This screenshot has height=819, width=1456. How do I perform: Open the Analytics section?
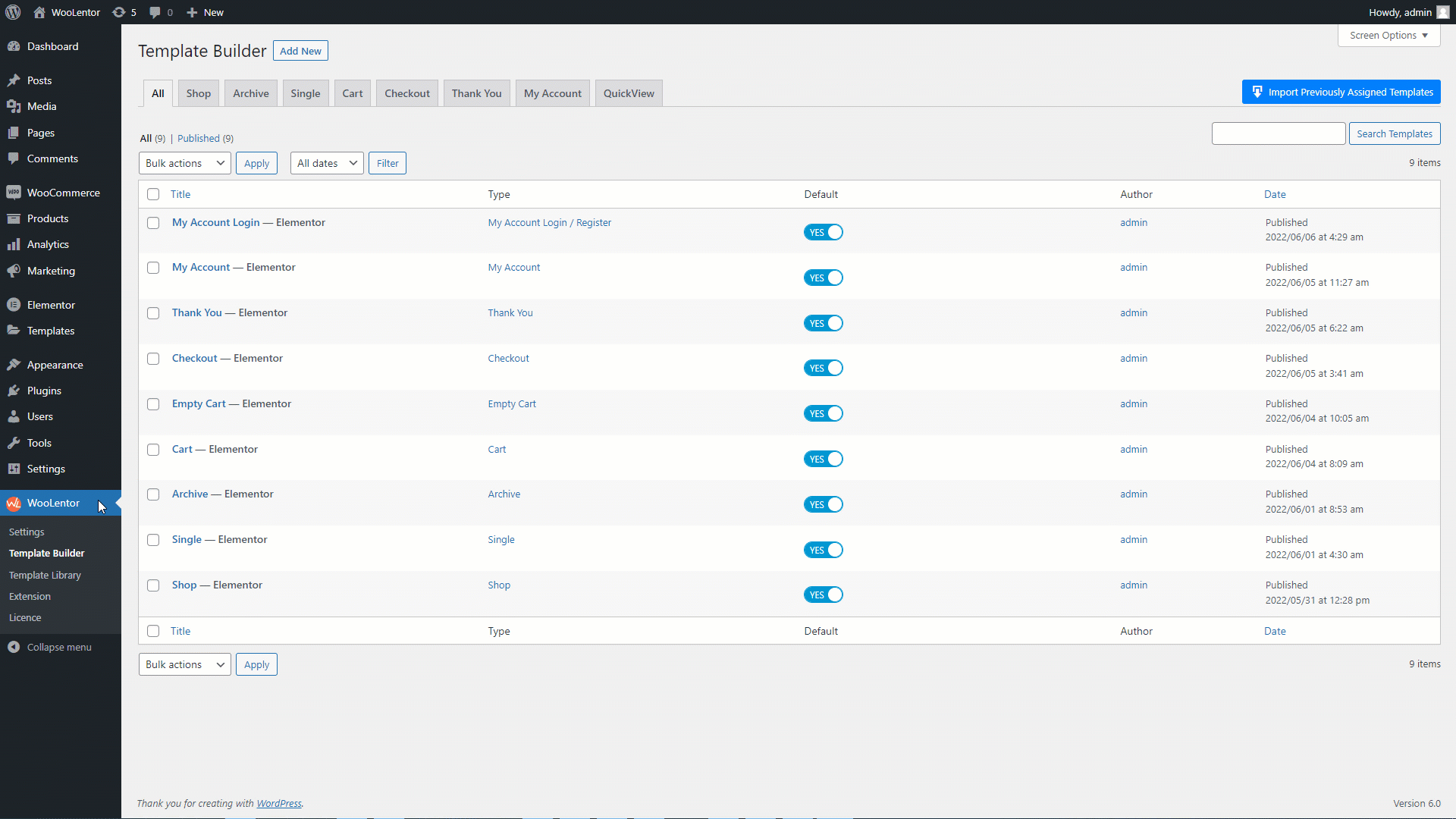[x=47, y=244]
